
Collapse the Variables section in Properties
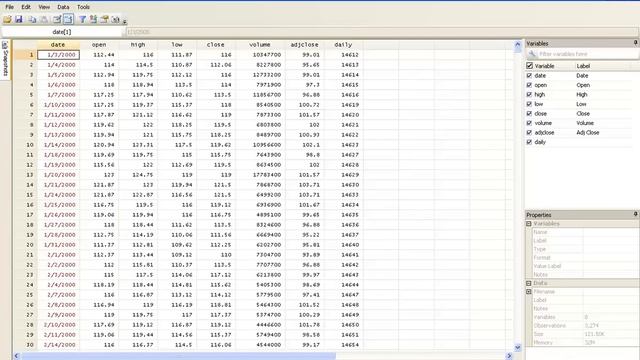click(529, 224)
